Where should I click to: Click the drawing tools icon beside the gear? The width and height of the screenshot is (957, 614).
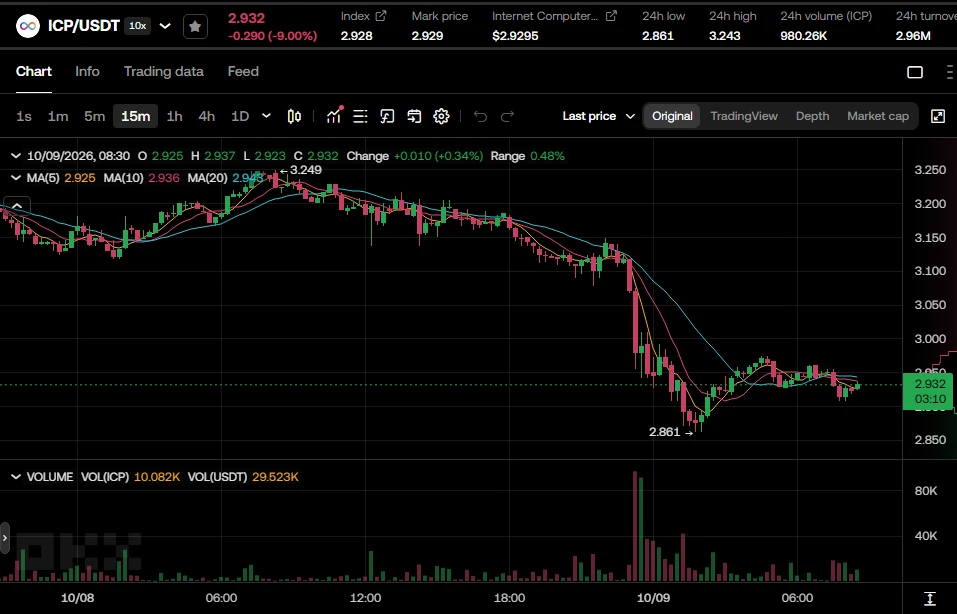pos(387,116)
